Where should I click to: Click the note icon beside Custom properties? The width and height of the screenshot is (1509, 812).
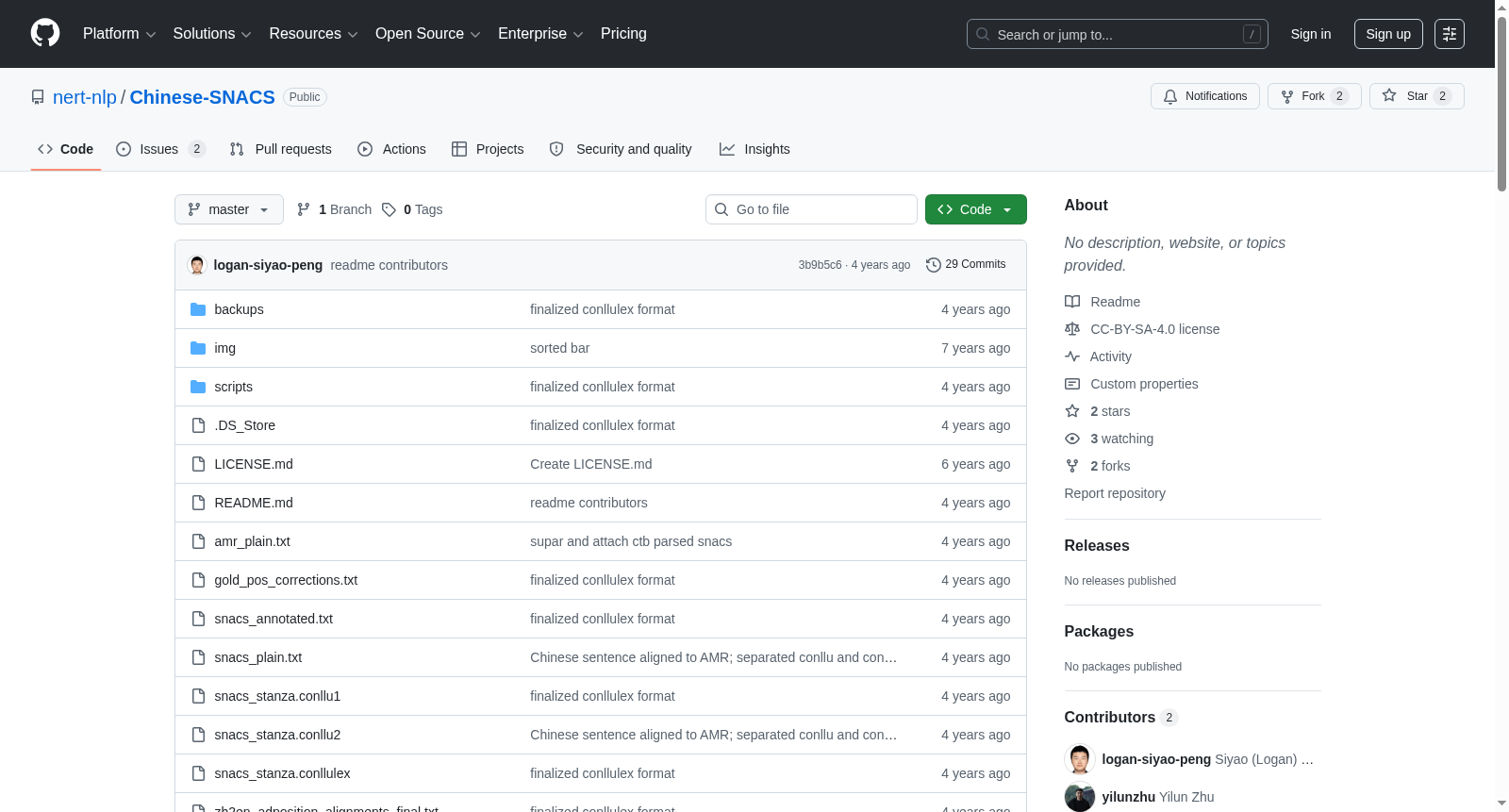tap(1072, 384)
